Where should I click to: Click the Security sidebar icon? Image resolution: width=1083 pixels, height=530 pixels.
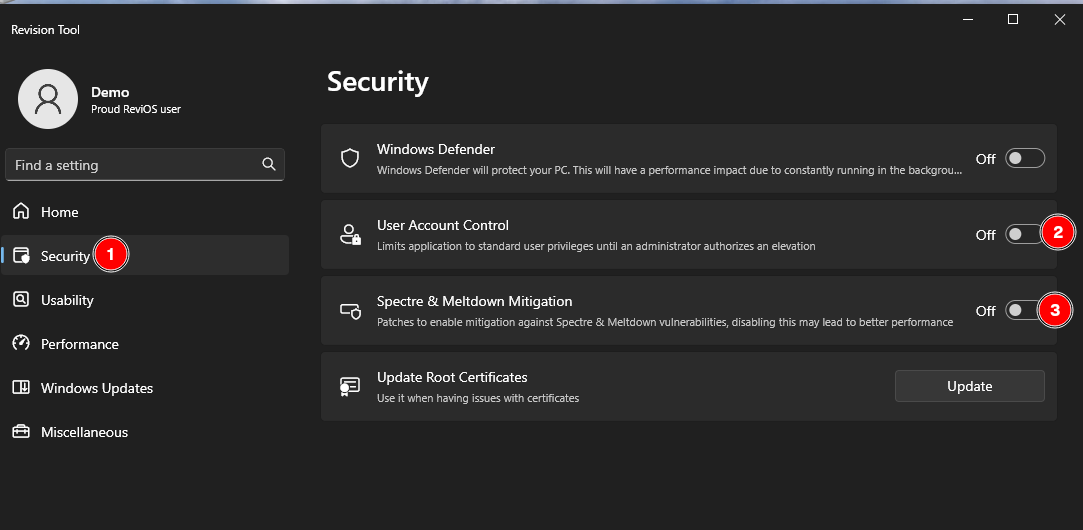click(21, 256)
